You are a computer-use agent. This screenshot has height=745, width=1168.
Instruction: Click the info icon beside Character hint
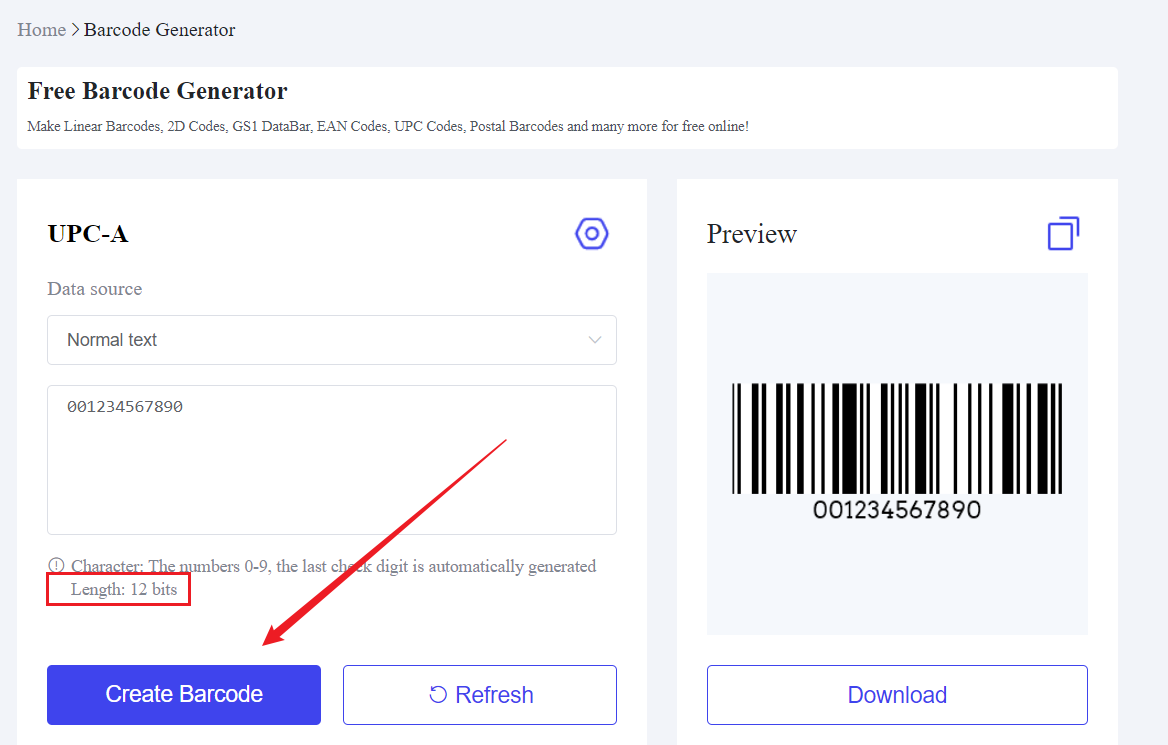click(x=57, y=565)
